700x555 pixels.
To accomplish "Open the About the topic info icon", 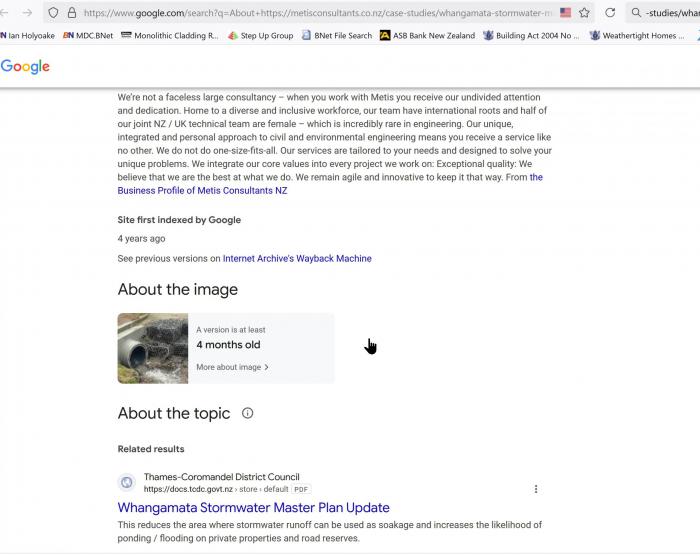I will tap(248, 413).
